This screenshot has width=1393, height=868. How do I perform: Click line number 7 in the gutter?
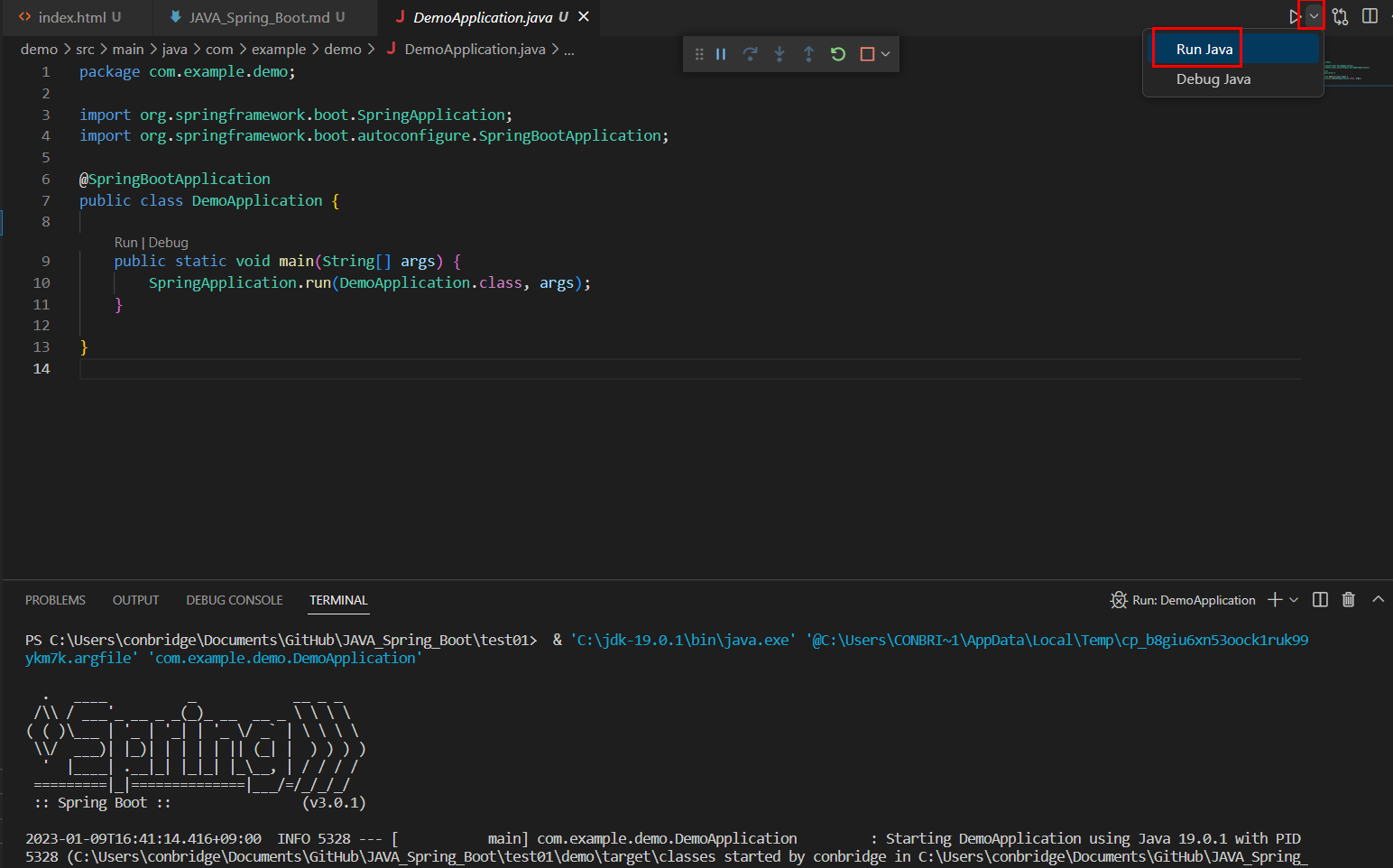point(46,200)
